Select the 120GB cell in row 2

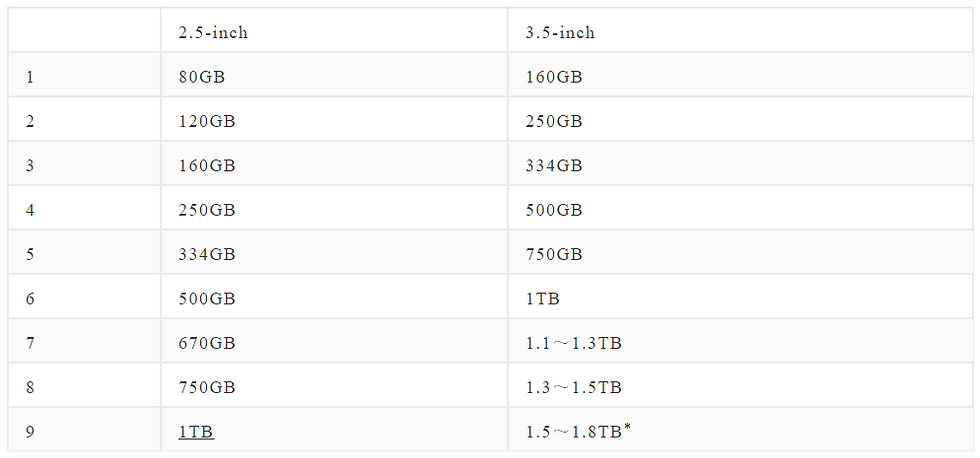click(x=334, y=119)
